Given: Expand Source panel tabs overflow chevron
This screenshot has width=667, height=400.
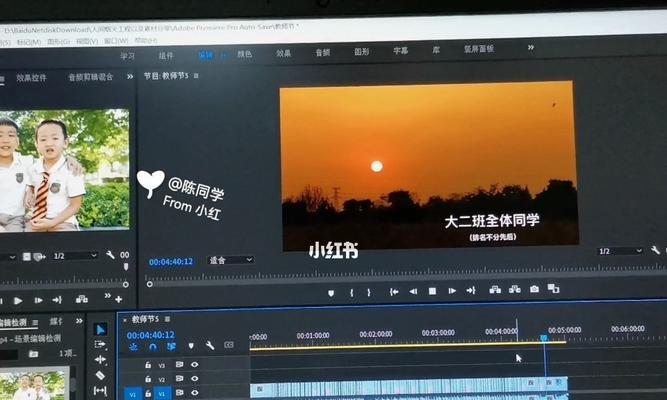Looking at the screenshot, I should (x=130, y=77).
